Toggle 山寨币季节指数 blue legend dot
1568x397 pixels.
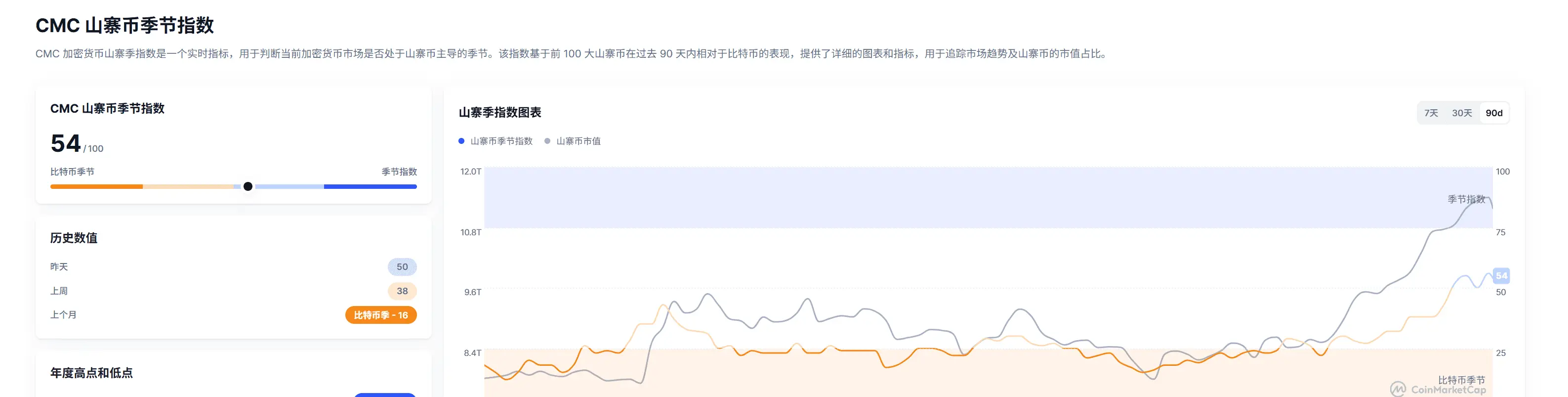(x=461, y=141)
